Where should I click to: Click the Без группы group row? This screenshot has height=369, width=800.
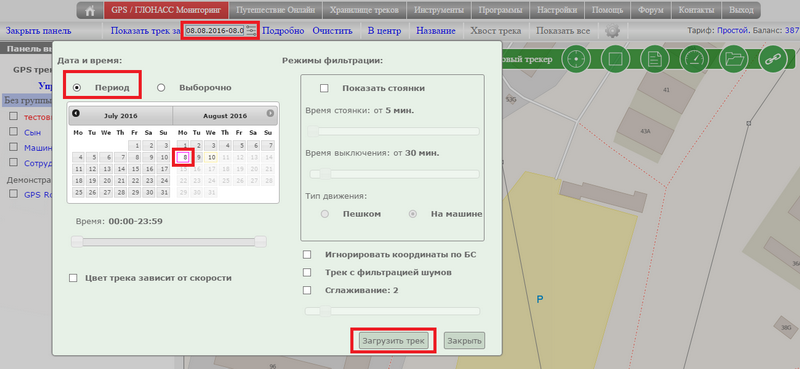pyautogui.click(x=28, y=101)
